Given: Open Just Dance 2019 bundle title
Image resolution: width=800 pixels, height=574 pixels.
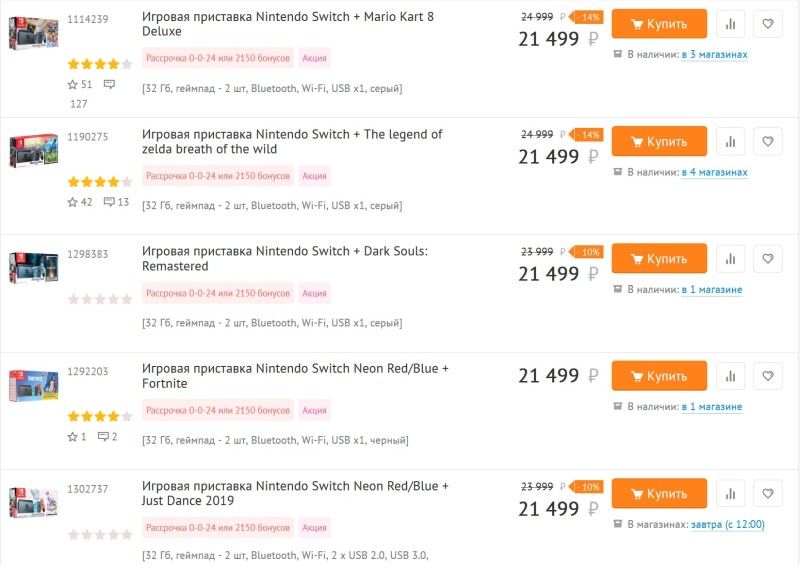Looking at the screenshot, I should pos(295,493).
